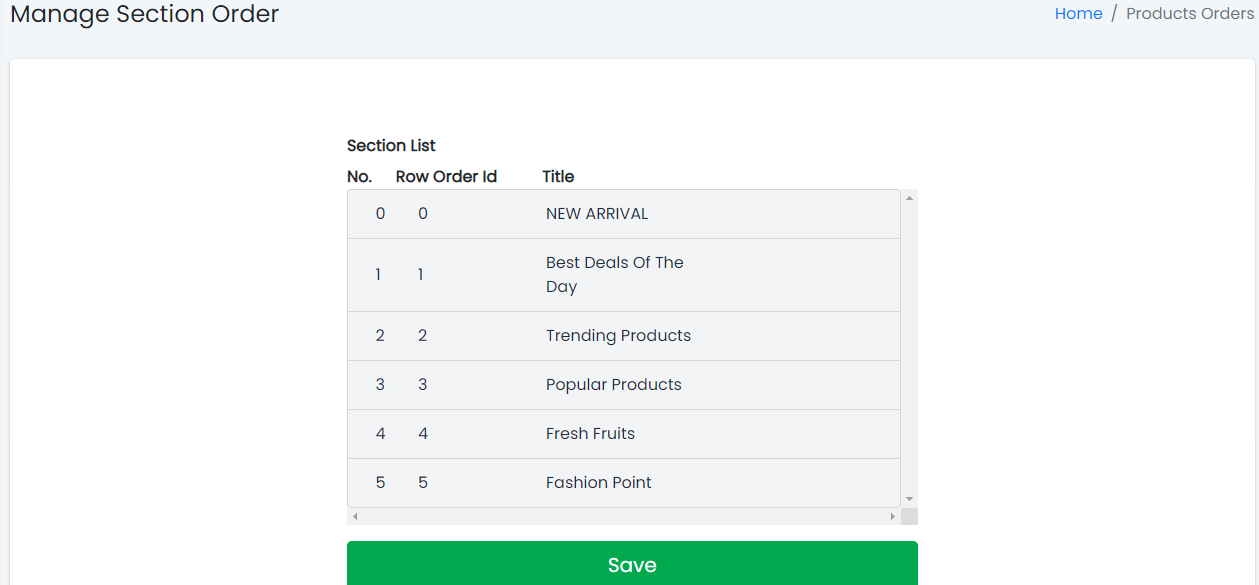Click the vertical scrollbar track of the list
Screen dimensions: 1259x585
[x=909, y=350]
